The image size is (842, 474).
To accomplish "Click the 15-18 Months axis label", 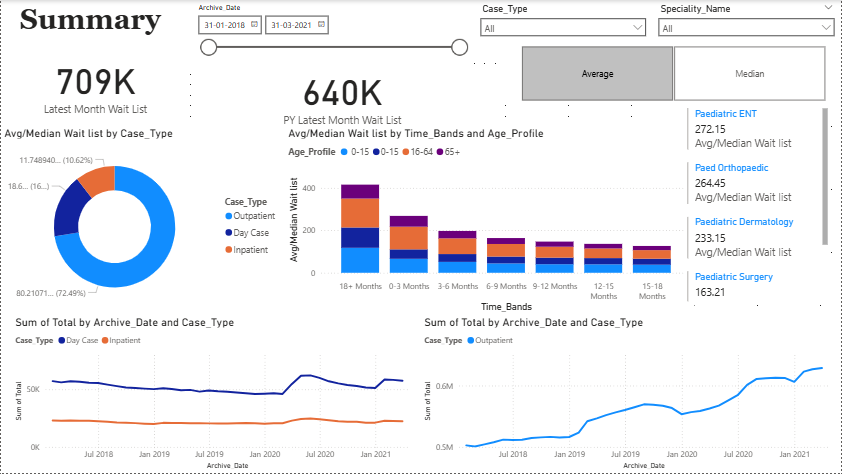I will [x=652, y=291].
